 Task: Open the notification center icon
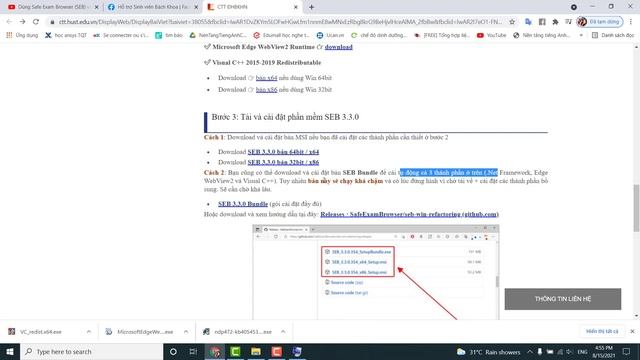[x=627, y=351]
